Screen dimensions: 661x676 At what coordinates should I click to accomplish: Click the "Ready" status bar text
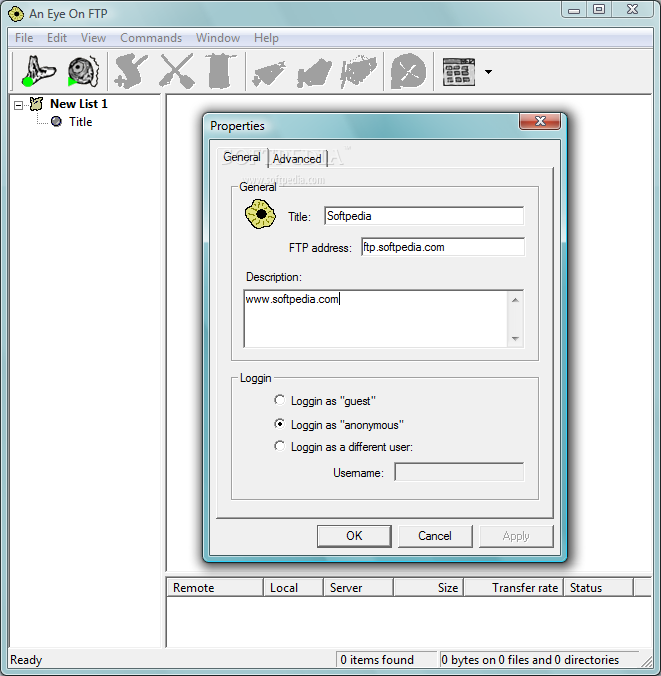(x=26, y=660)
